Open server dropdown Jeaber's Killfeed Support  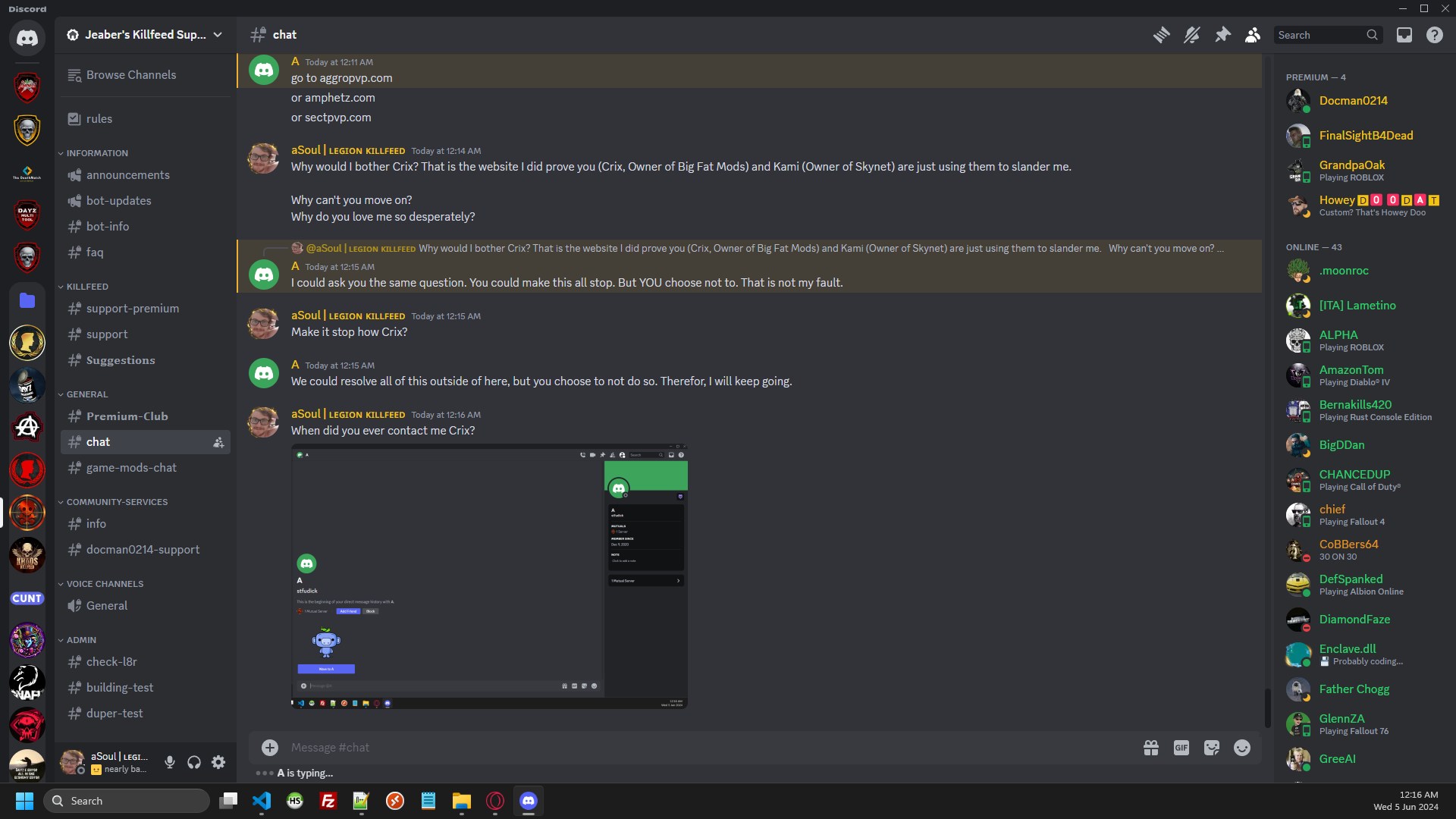[x=145, y=35]
